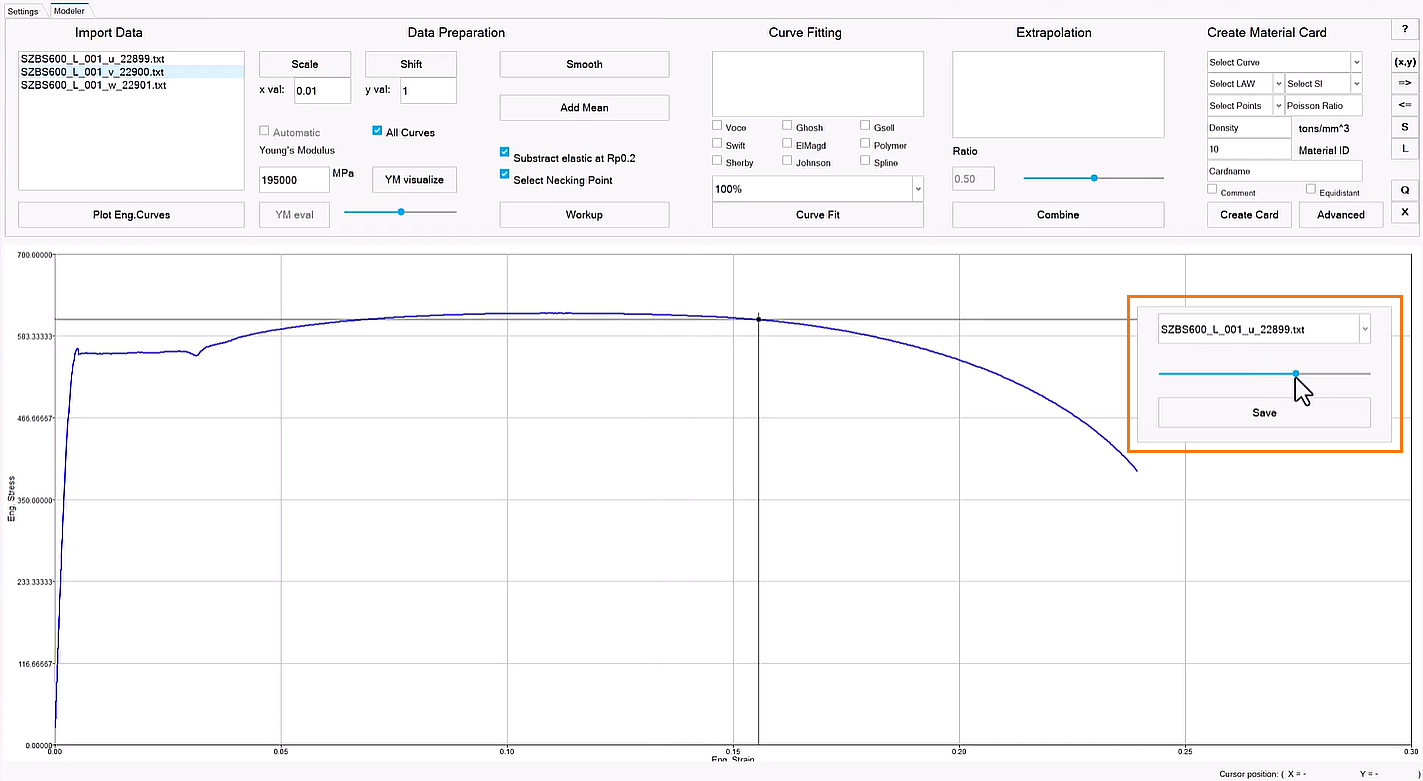Click the Extrapolation Ratio slider handle

(x=1094, y=178)
